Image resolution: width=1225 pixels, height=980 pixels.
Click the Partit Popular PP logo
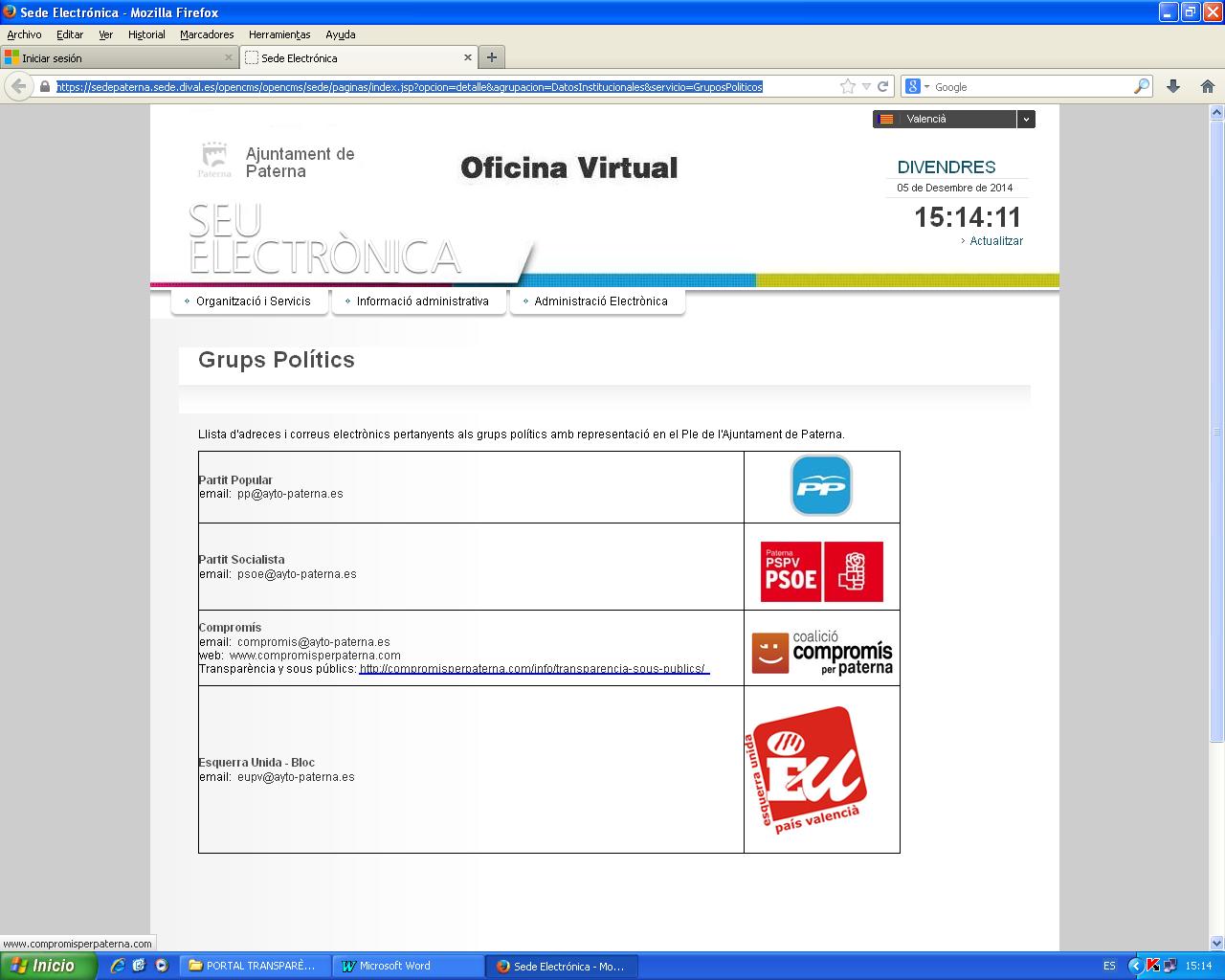coord(821,485)
